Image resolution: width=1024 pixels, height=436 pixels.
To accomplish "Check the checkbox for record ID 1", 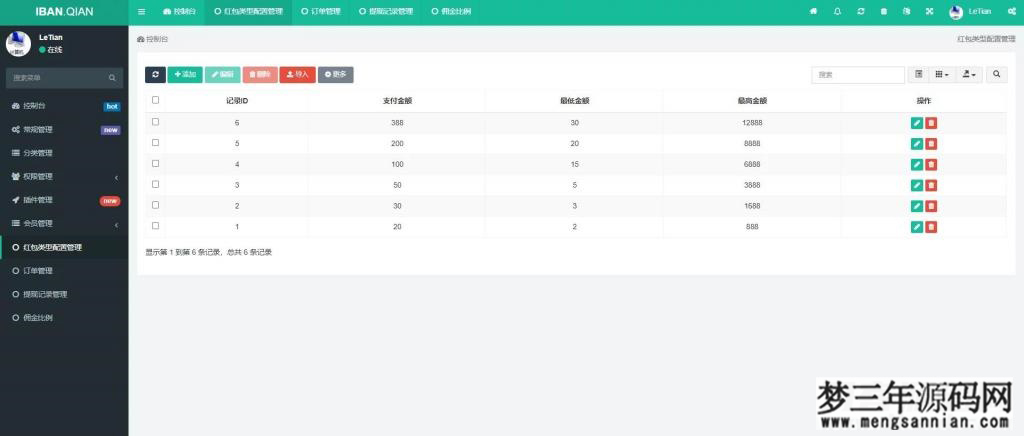I will (155, 226).
